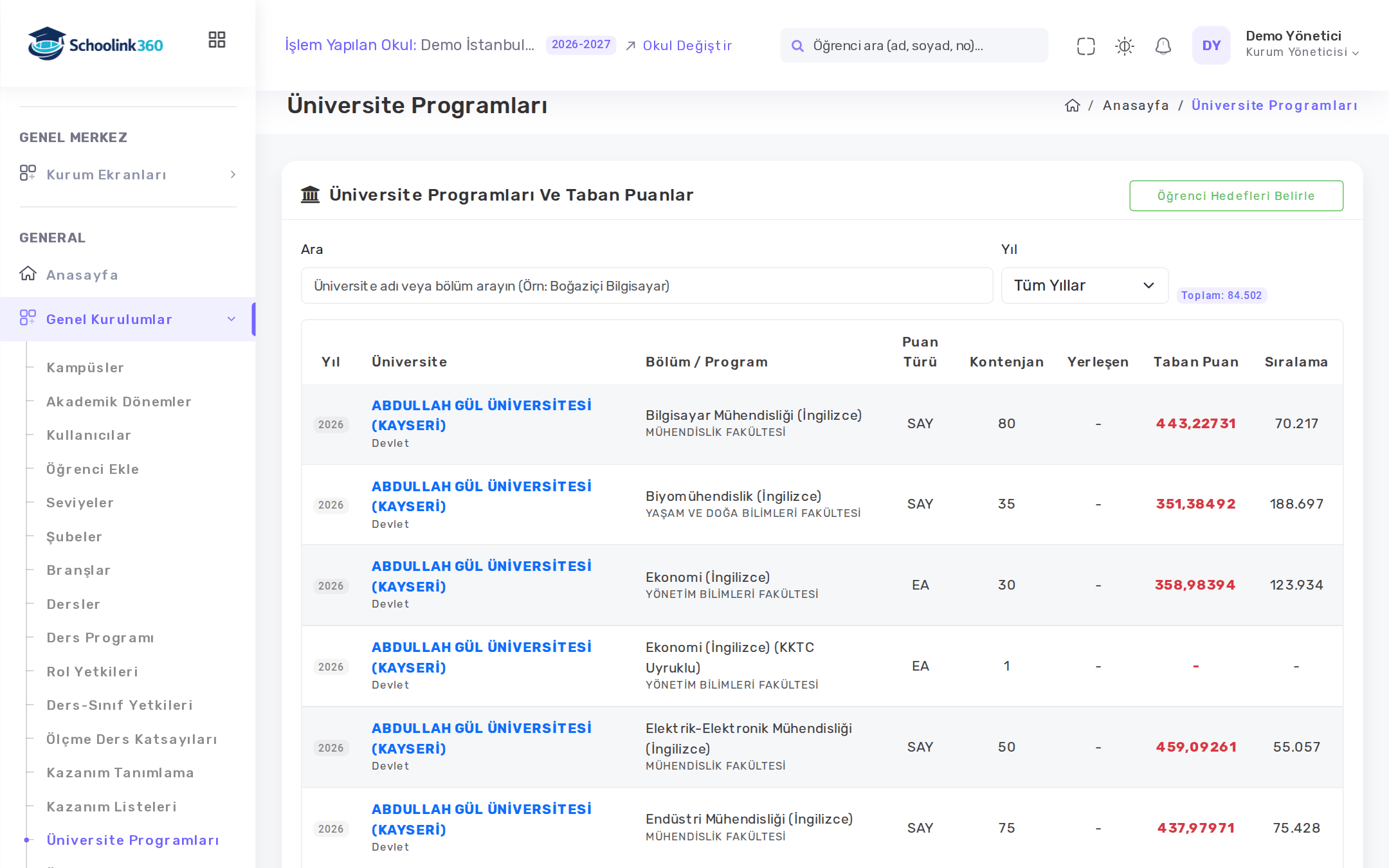Open Demo Yönetici user menu
Image resolution: width=1389 pixels, height=868 pixels.
[x=1302, y=44]
